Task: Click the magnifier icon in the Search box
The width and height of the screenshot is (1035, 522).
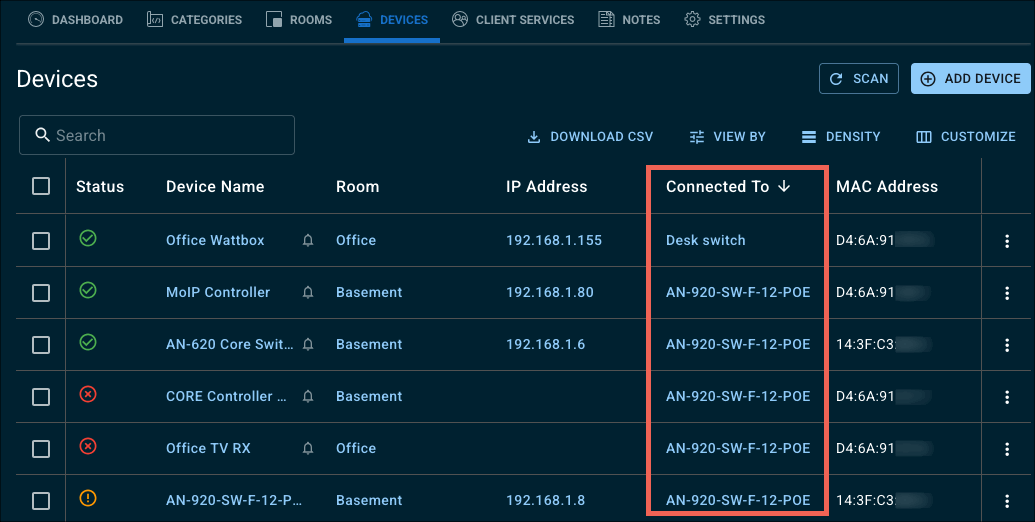Action: [x=42, y=135]
